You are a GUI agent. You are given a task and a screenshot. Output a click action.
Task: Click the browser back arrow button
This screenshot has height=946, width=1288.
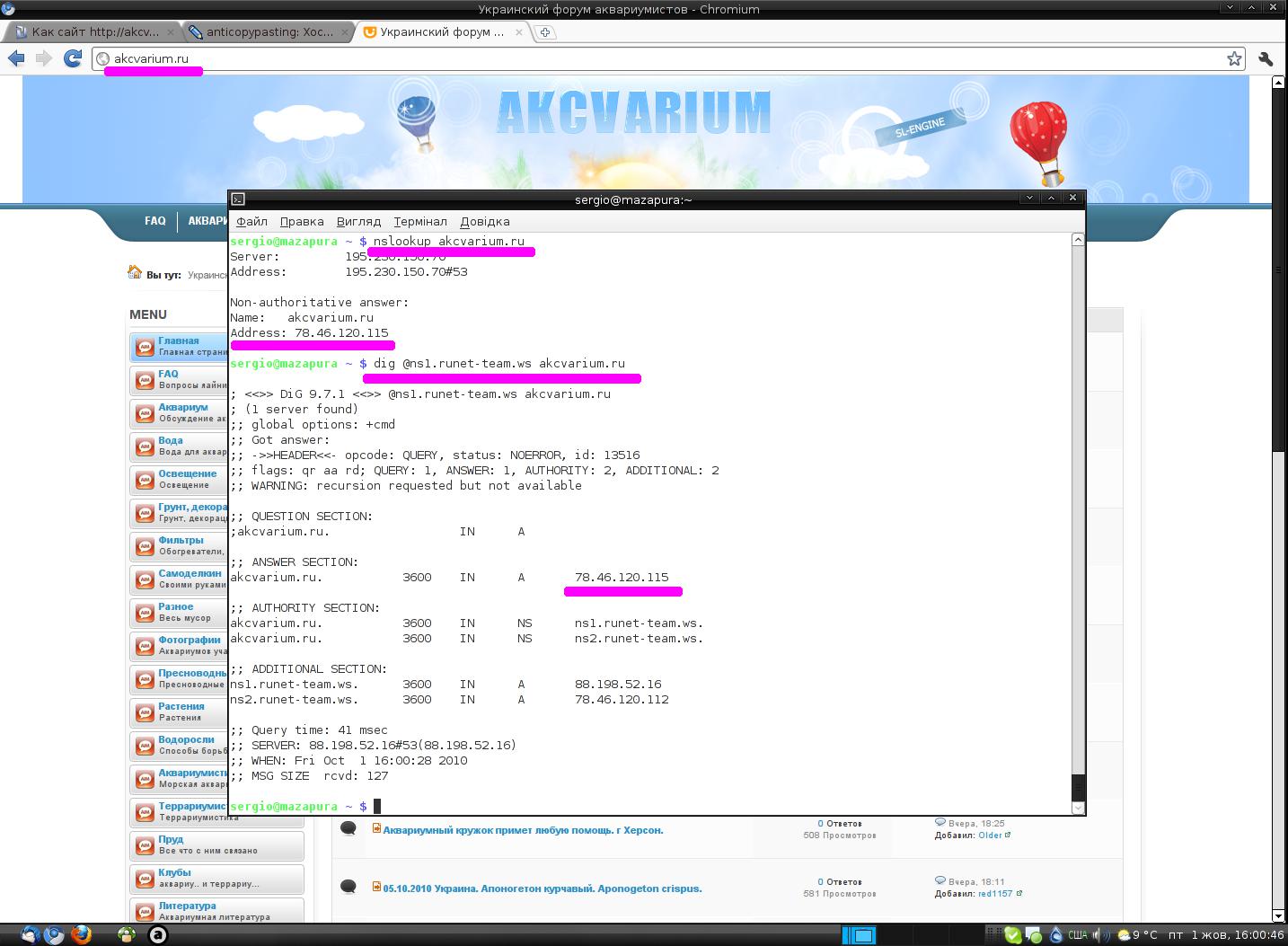16,58
